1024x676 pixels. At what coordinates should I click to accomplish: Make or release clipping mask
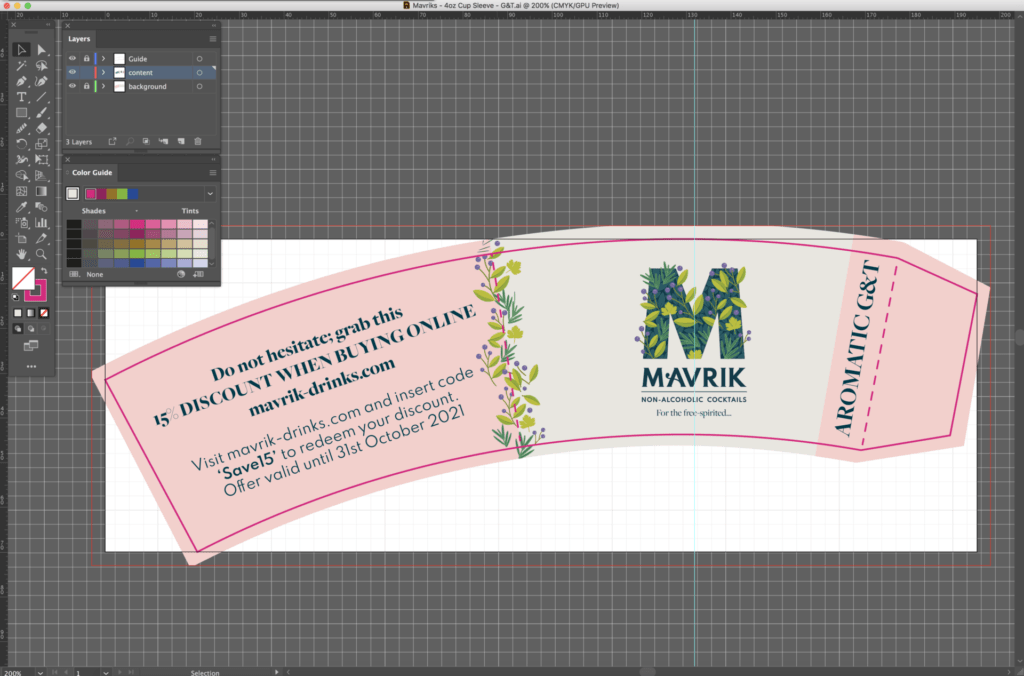pos(146,142)
